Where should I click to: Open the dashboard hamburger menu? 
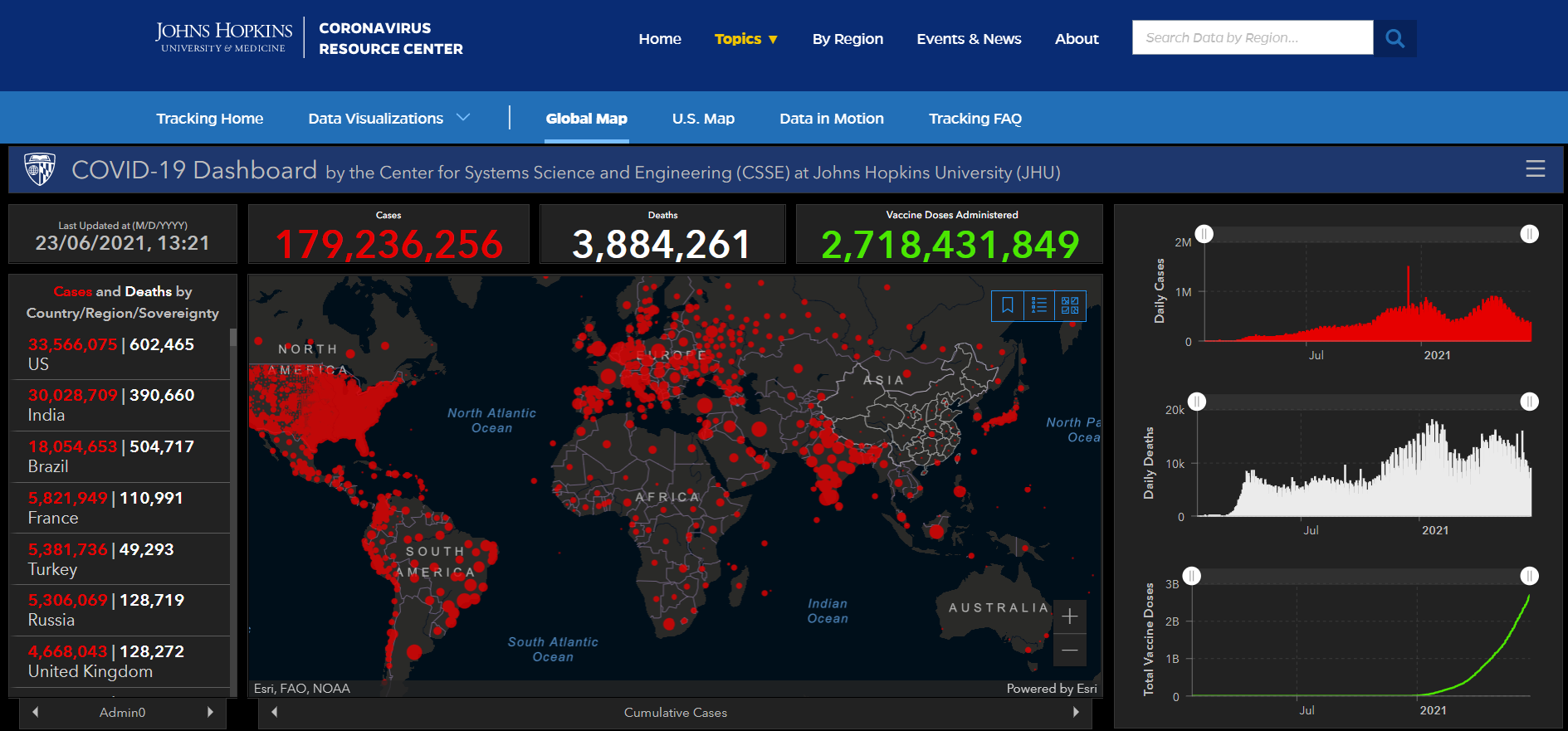1535,168
